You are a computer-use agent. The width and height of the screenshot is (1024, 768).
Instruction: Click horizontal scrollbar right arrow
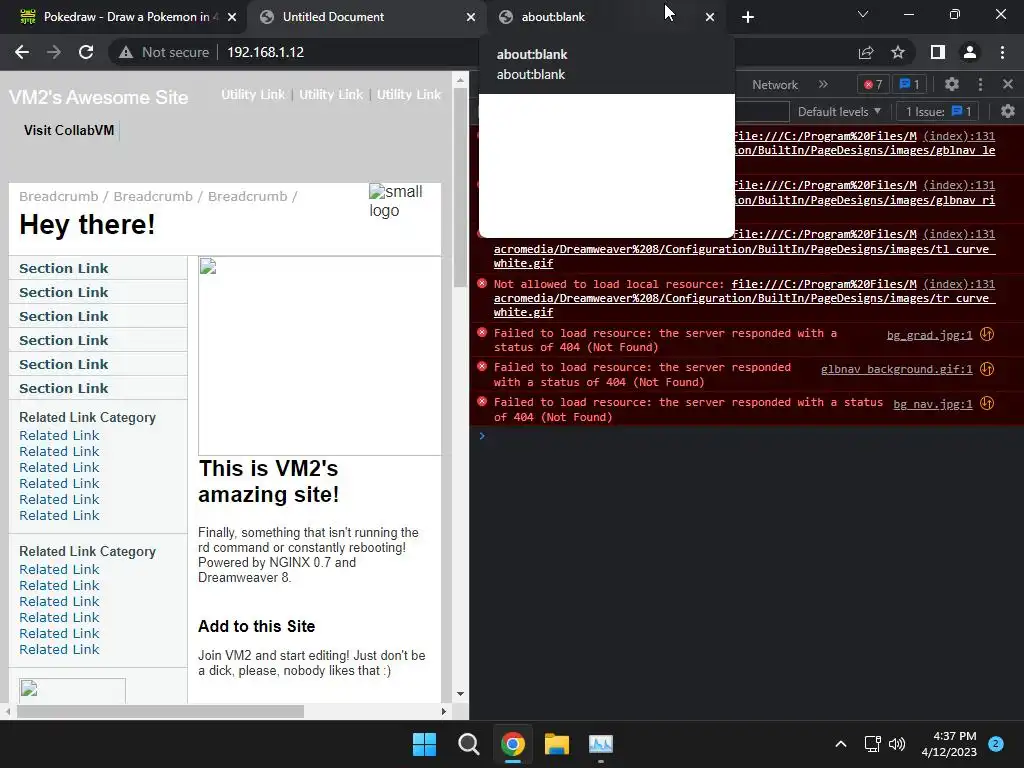click(444, 712)
